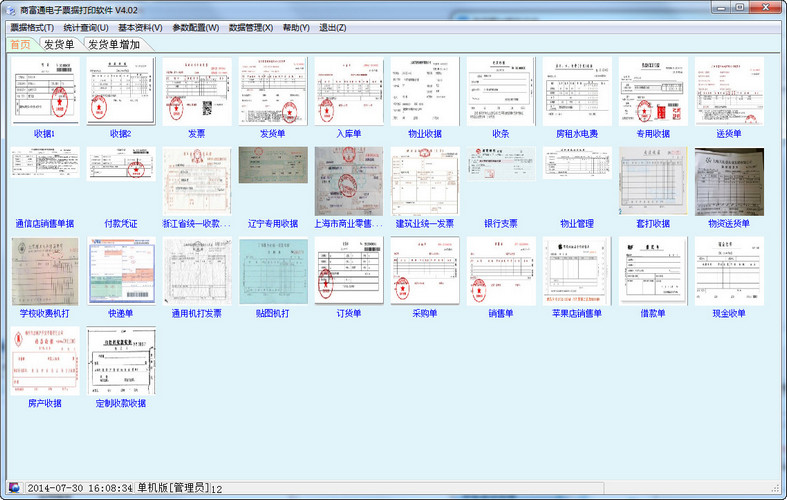
Task: Switch to the 首页 home tab
Action: (x=21, y=44)
